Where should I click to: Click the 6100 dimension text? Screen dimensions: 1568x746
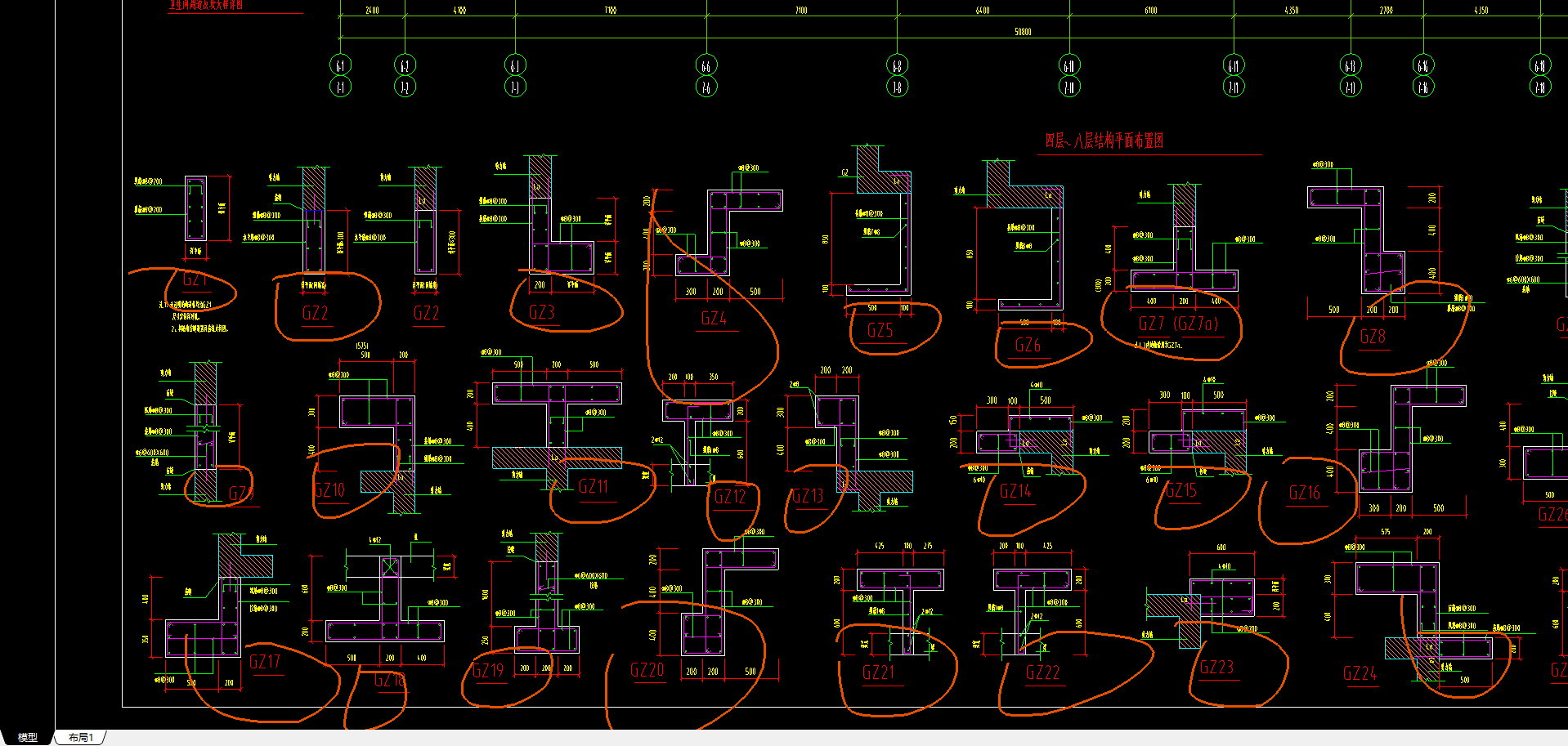click(1151, 11)
